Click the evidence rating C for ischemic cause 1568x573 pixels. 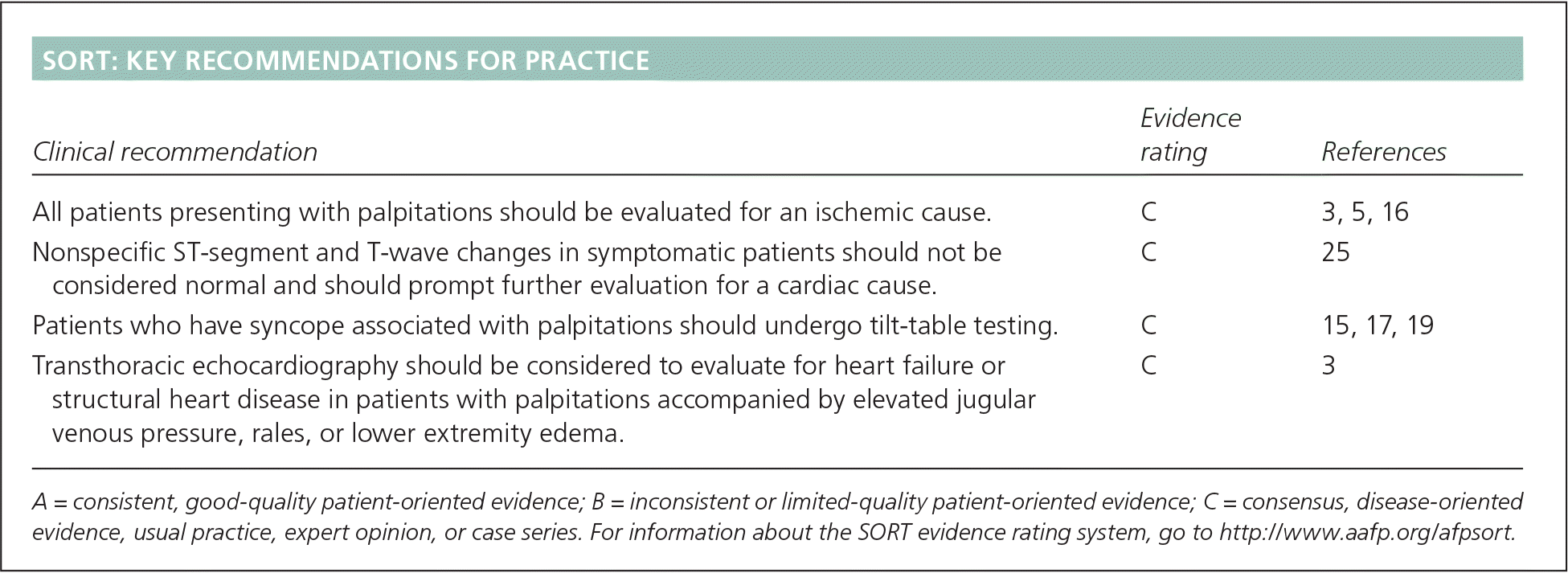tap(1148, 212)
